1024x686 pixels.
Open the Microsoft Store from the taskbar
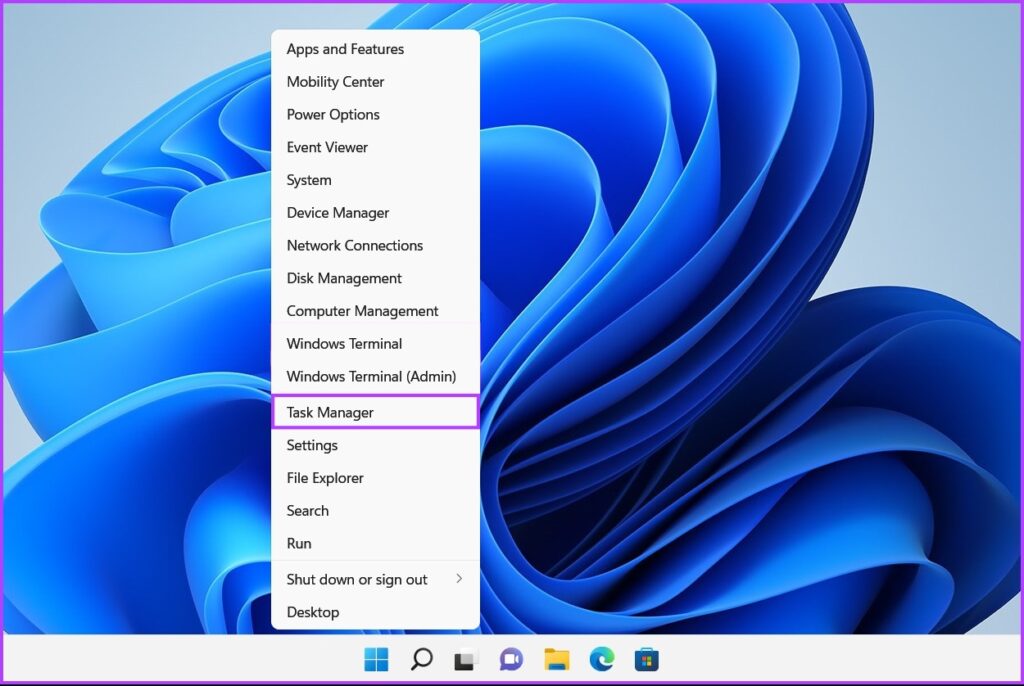point(646,659)
